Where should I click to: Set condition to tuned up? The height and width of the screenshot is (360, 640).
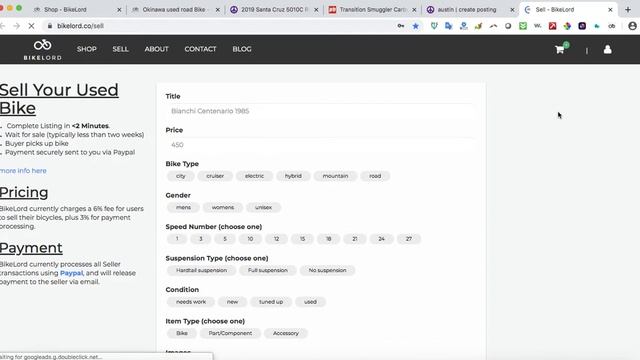click(271, 302)
